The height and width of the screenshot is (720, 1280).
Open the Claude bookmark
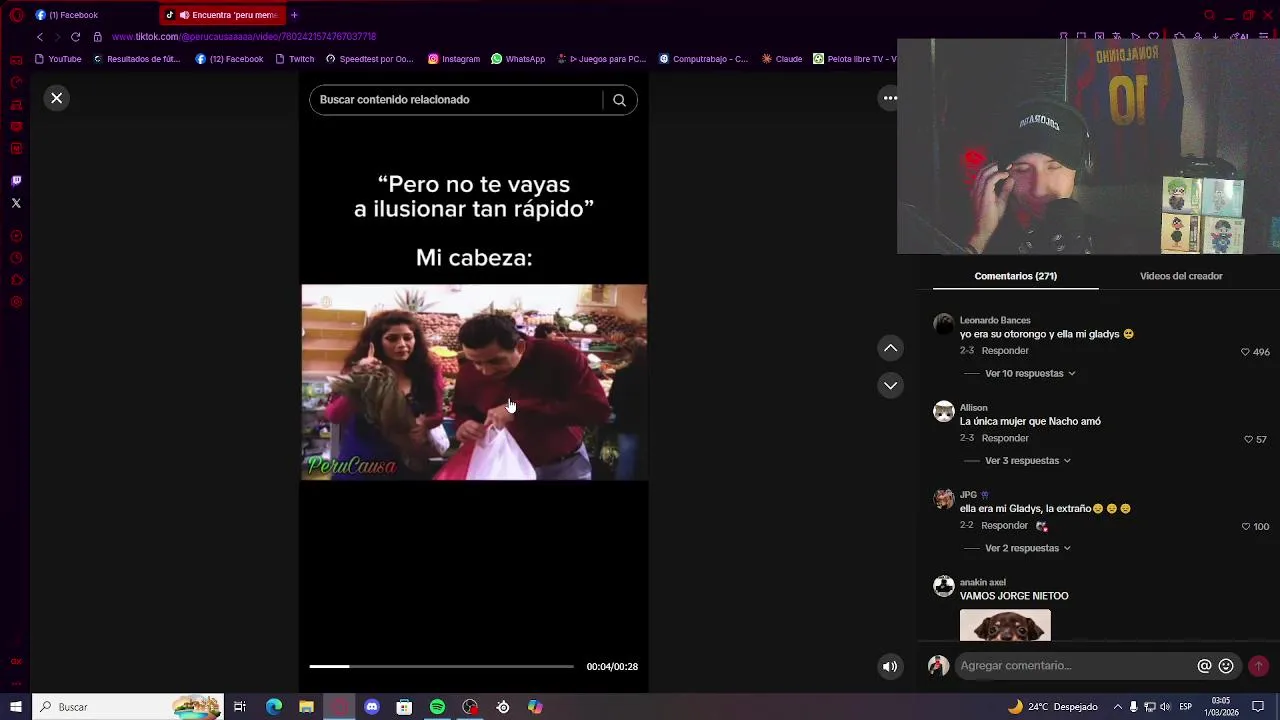(x=781, y=59)
